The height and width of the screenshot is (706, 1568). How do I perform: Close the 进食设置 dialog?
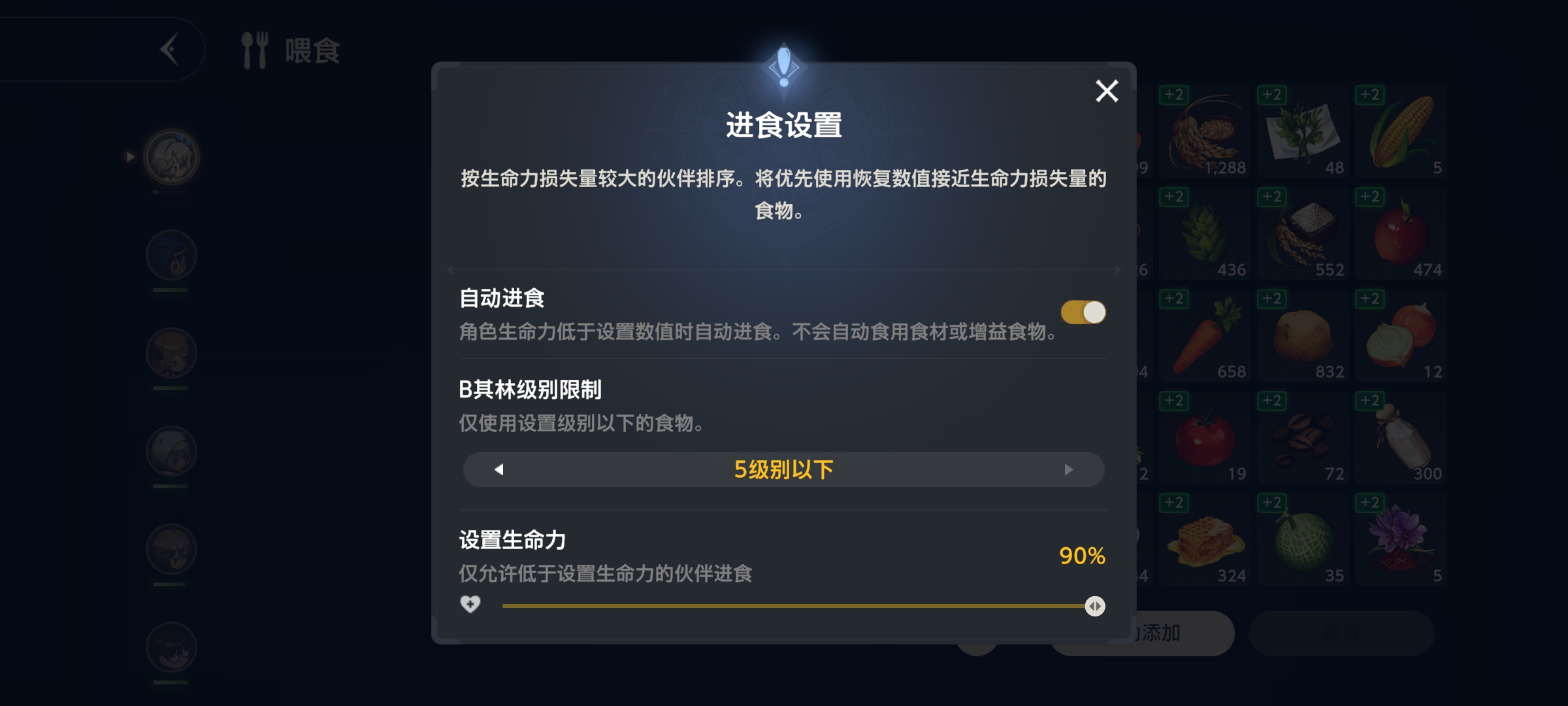(1107, 92)
